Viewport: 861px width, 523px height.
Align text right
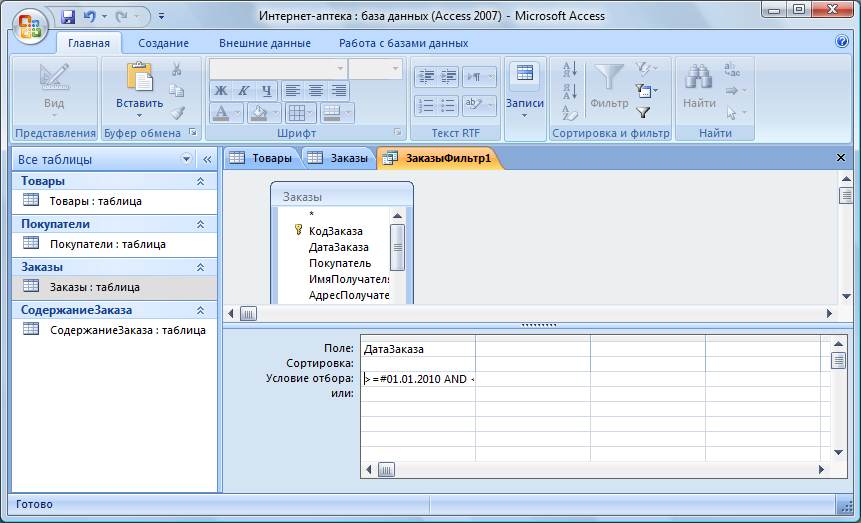pyautogui.click(x=339, y=91)
